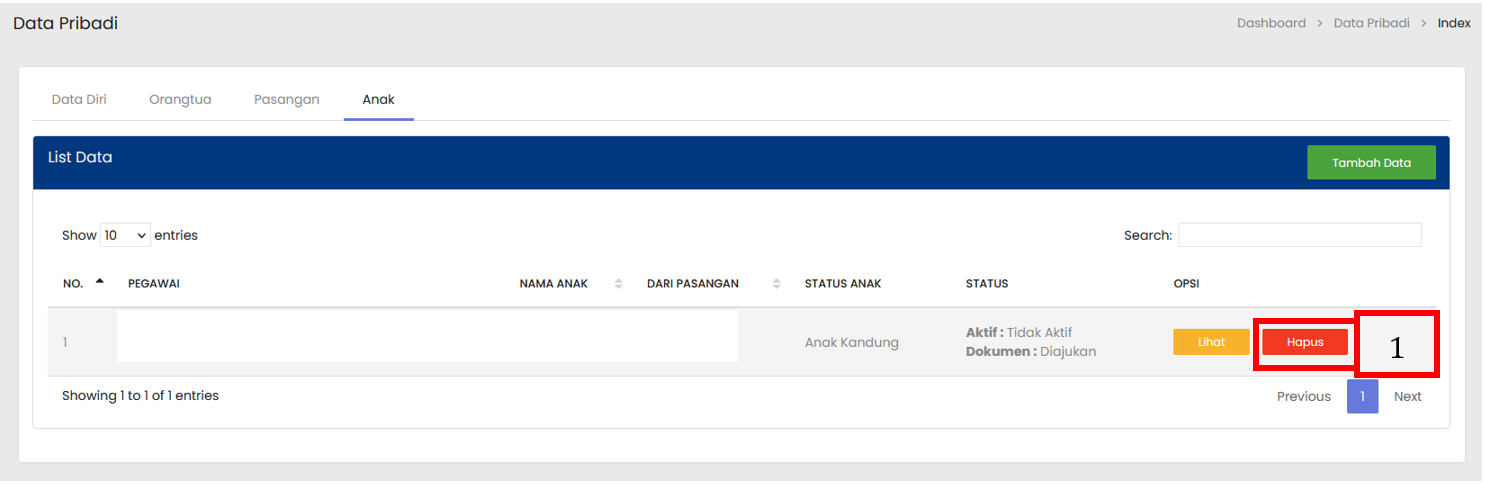Click the PEGAWAI column header
The image size is (1485, 484).
point(154,284)
